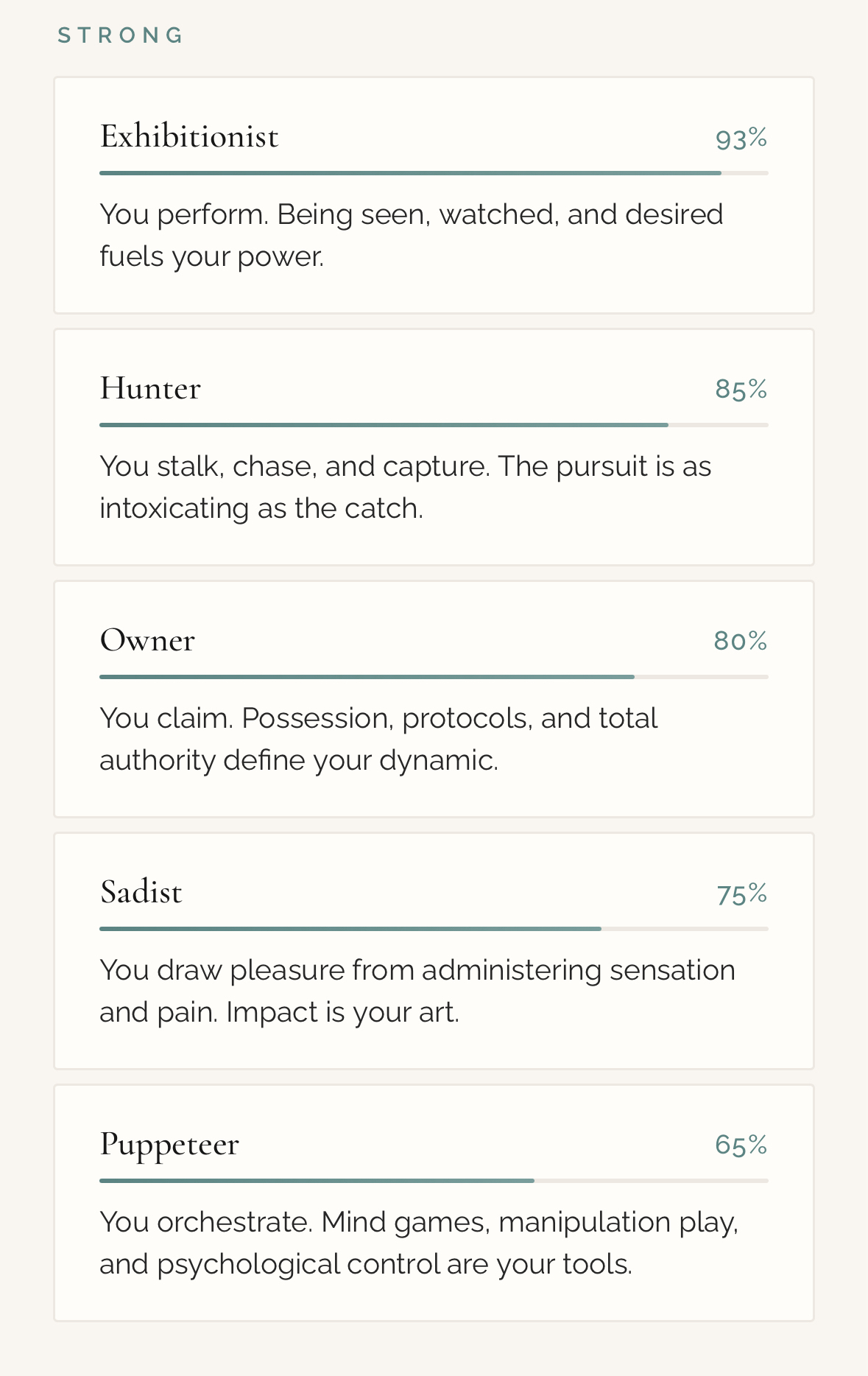Click the Sadist 75% progress bar
The height and width of the screenshot is (1376, 868).
(x=434, y=929)
